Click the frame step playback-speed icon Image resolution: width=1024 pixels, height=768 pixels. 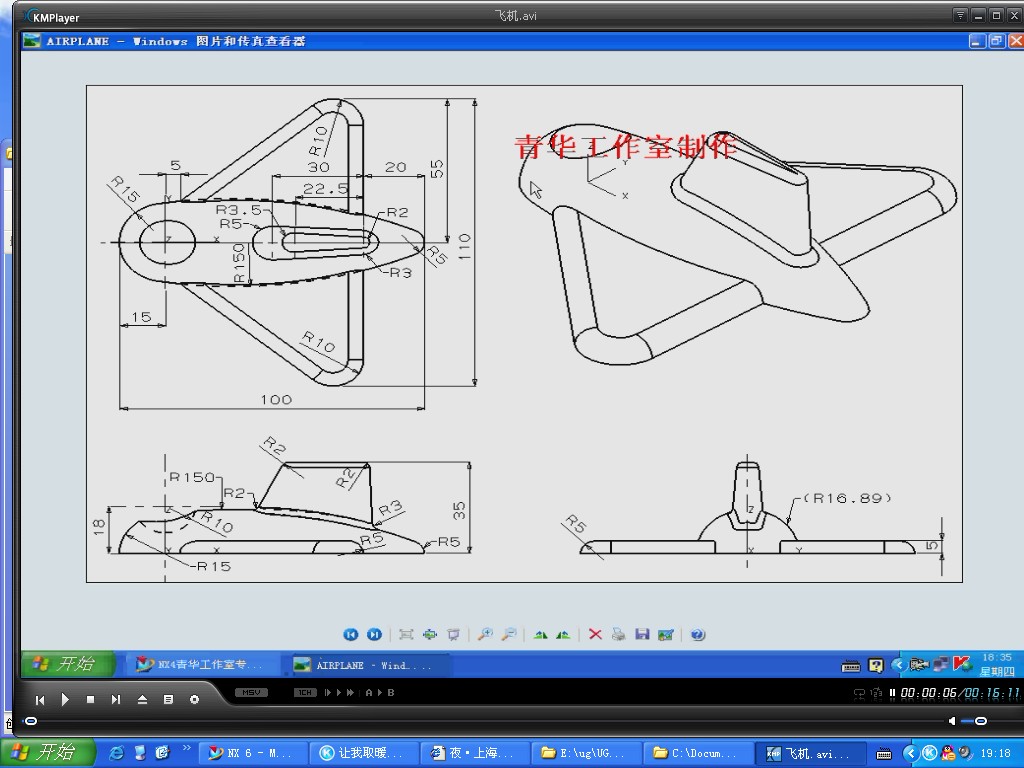tap(328, 692)
